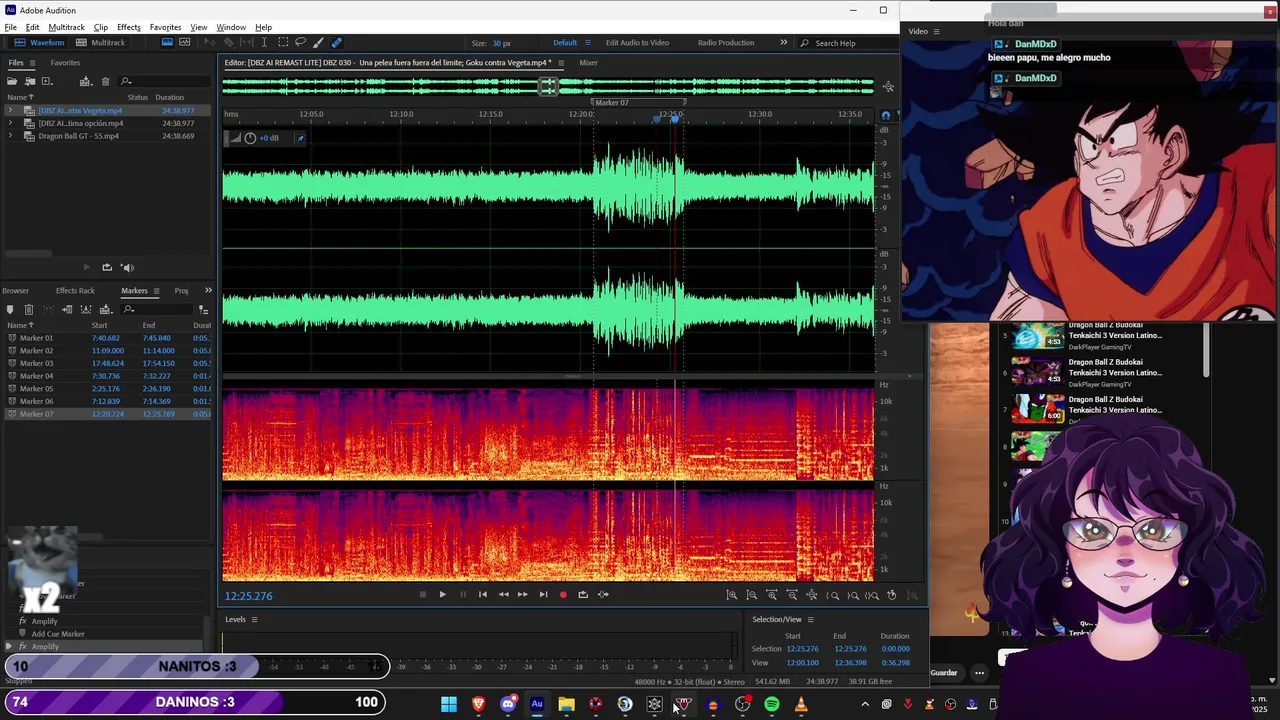Click the Search Help field
The width and height of the screenshot is (1280, 720).
pyautogui.click(x=850, y=43)
